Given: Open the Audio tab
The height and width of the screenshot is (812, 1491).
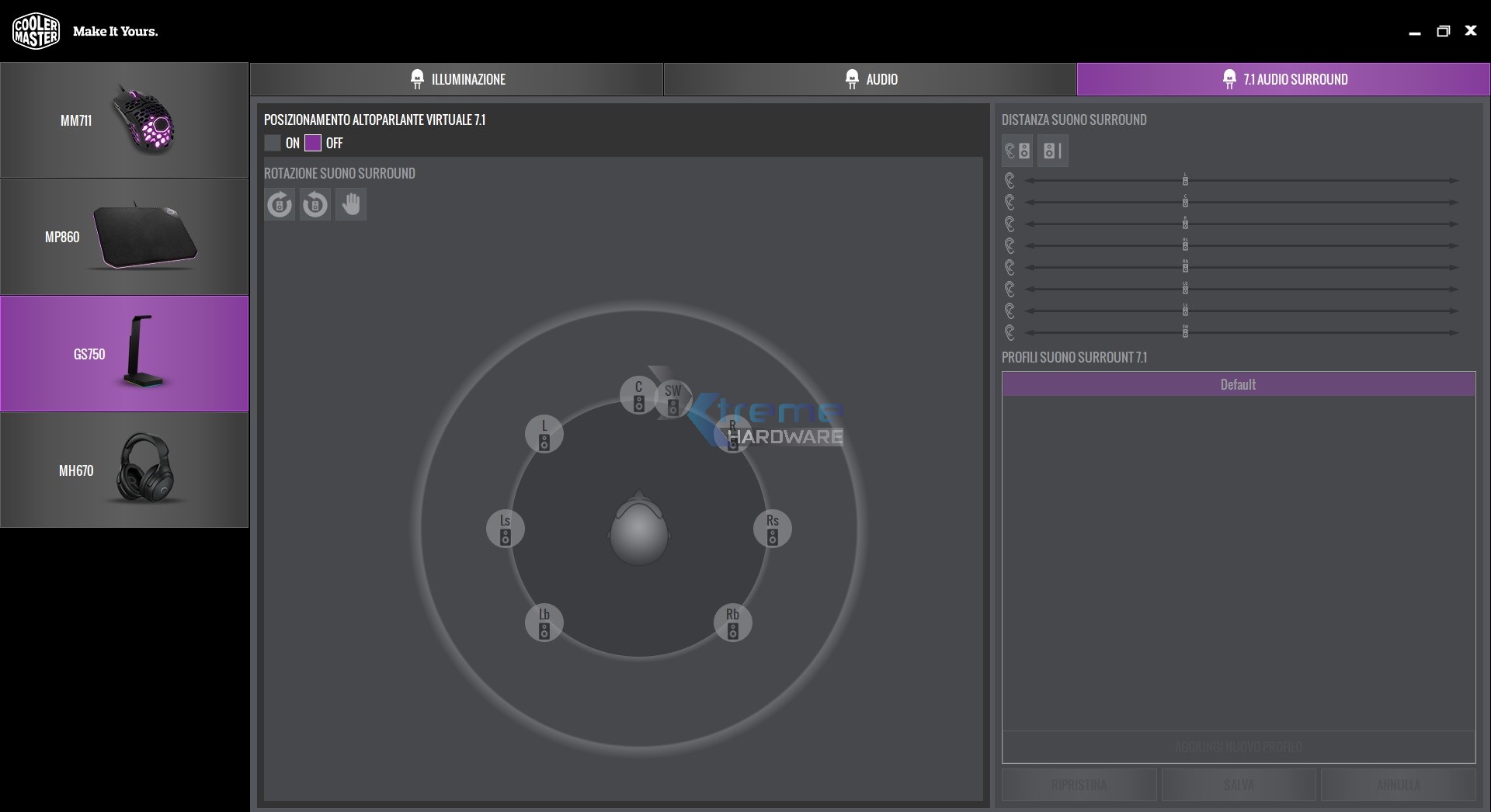Looking at the screenshot, I should click(x=870, y=79).
